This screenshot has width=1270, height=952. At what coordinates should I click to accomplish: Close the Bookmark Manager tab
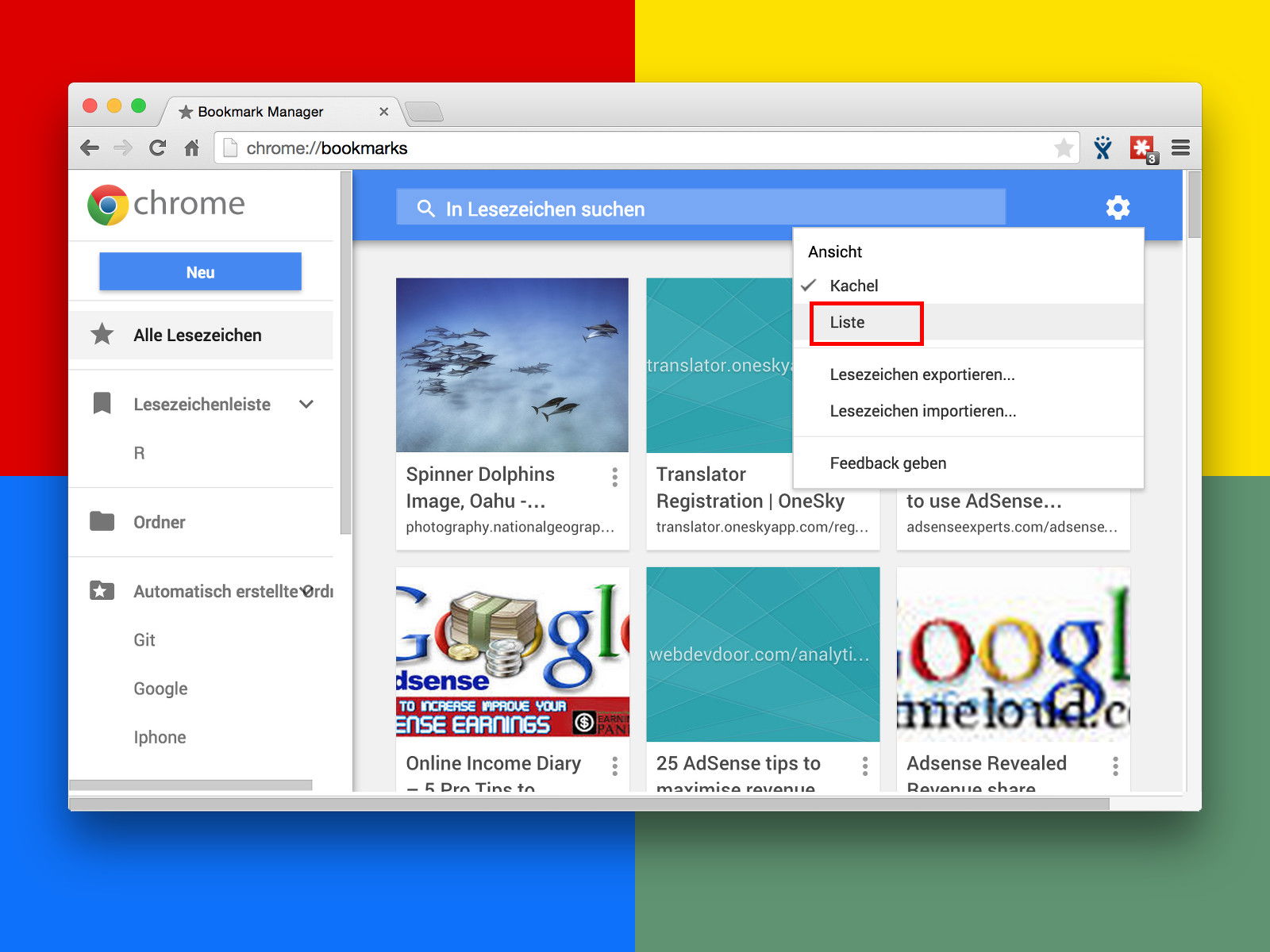(x=383, y=112)
